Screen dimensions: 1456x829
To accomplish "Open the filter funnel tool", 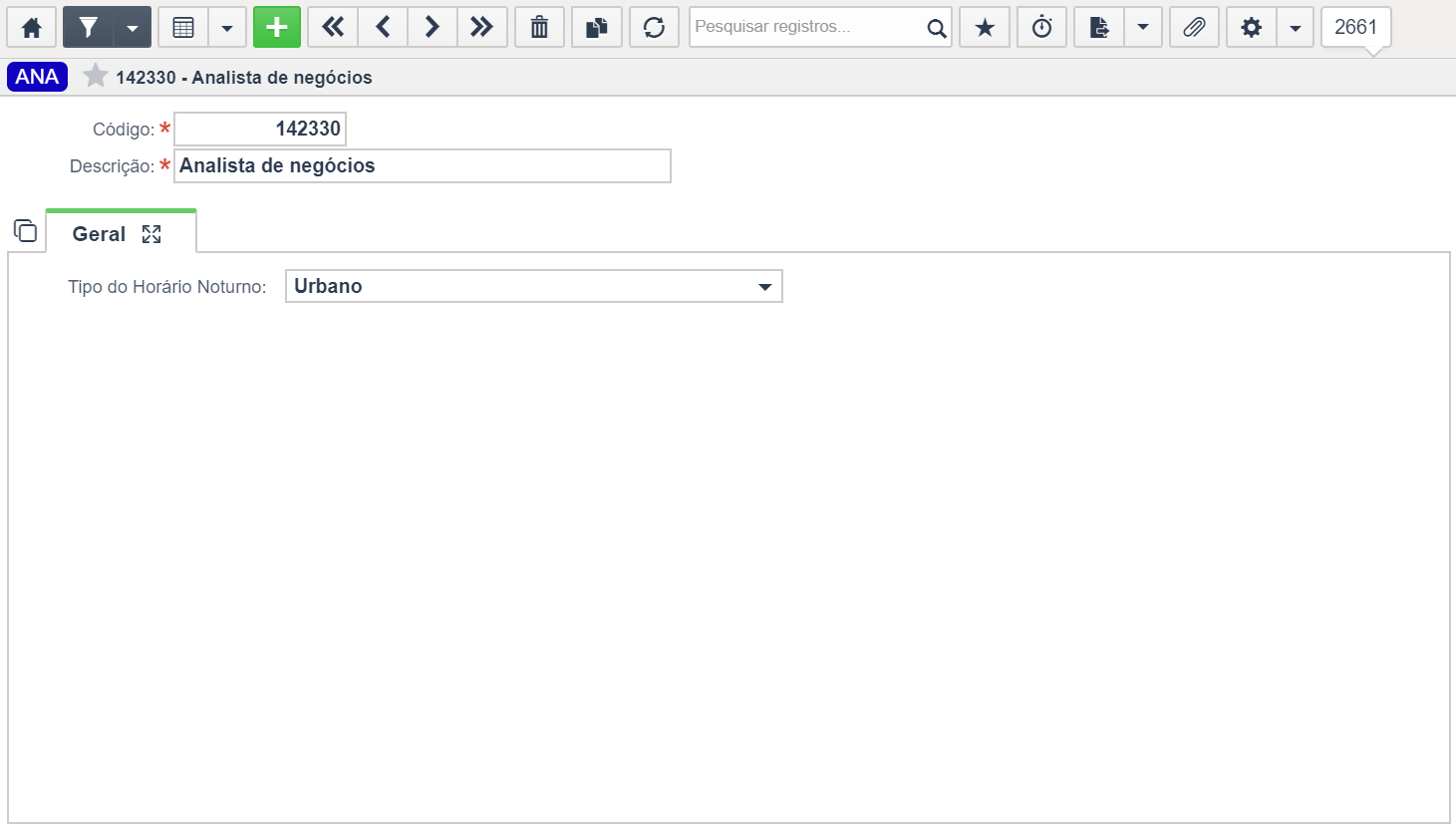I will click(88, 28).
